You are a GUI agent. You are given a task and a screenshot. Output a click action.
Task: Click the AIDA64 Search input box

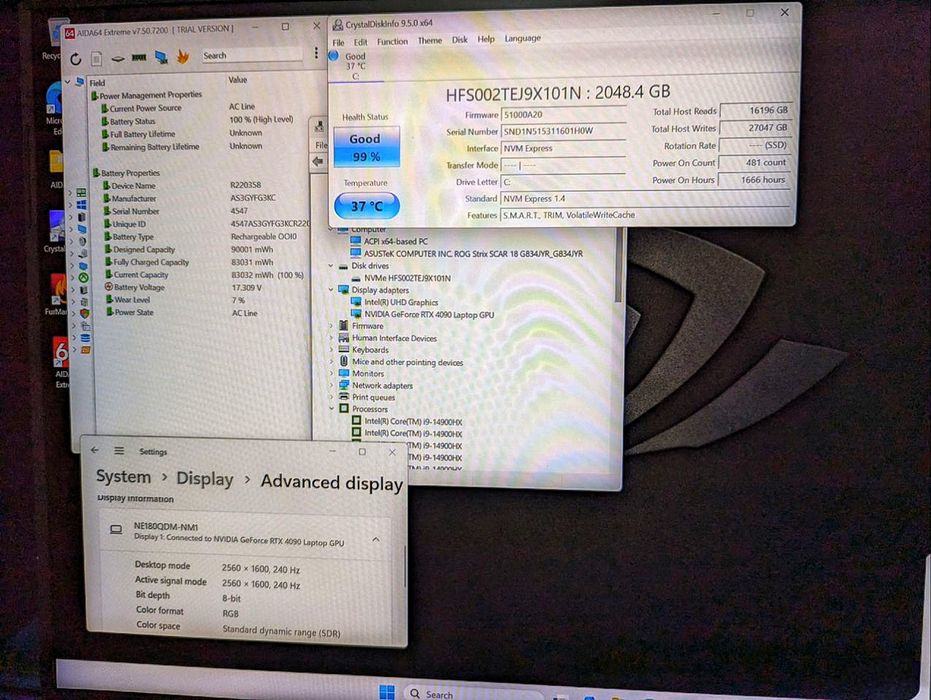click(251, 55)
